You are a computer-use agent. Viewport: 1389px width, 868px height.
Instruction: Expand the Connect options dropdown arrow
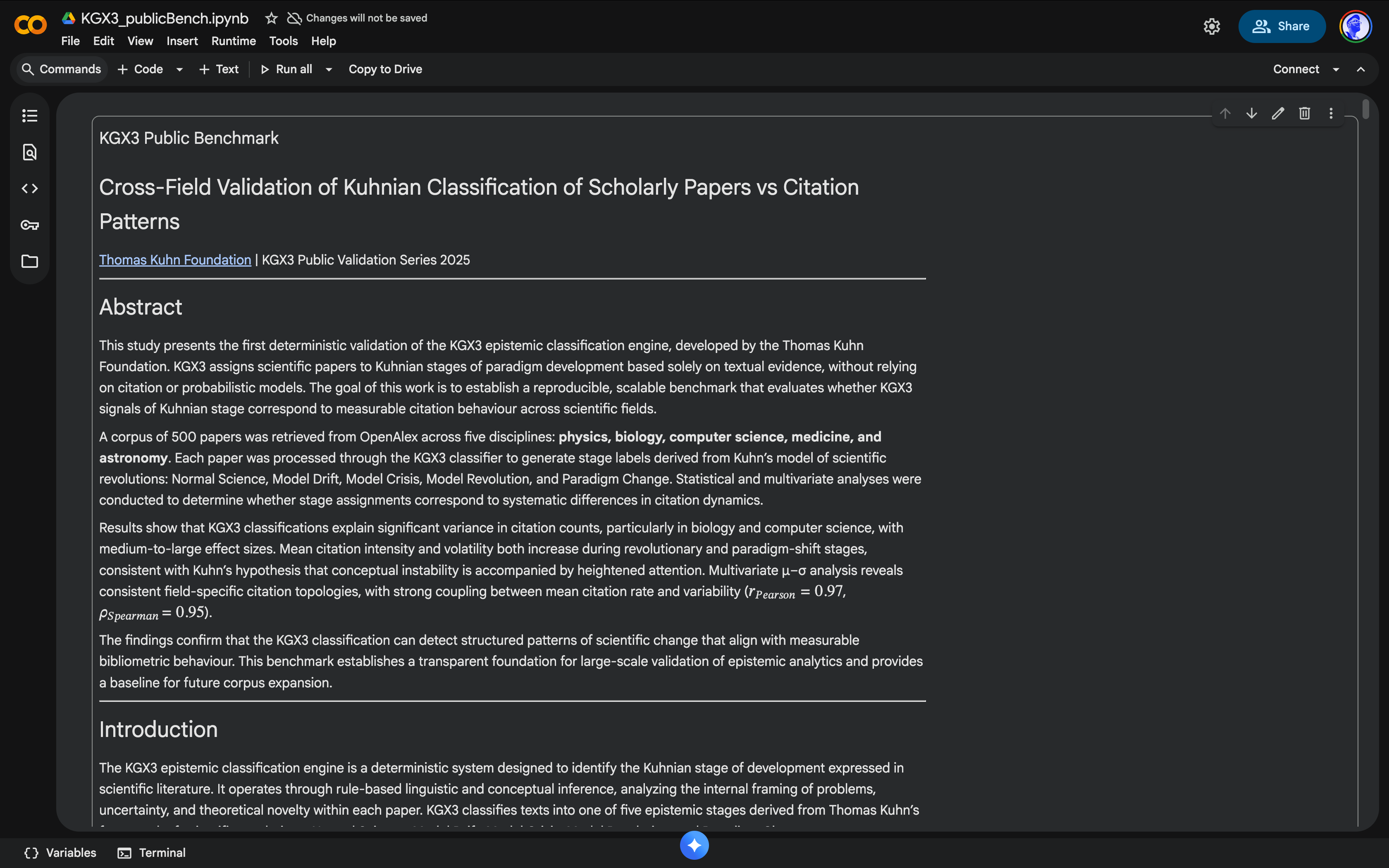(x=1336, y=69)
